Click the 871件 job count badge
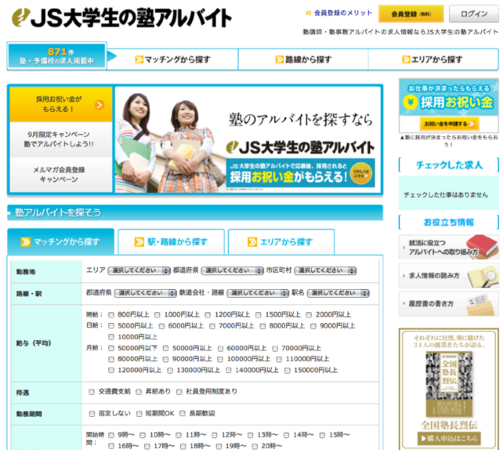Screen dimensions: 503x450 point(57,56)
